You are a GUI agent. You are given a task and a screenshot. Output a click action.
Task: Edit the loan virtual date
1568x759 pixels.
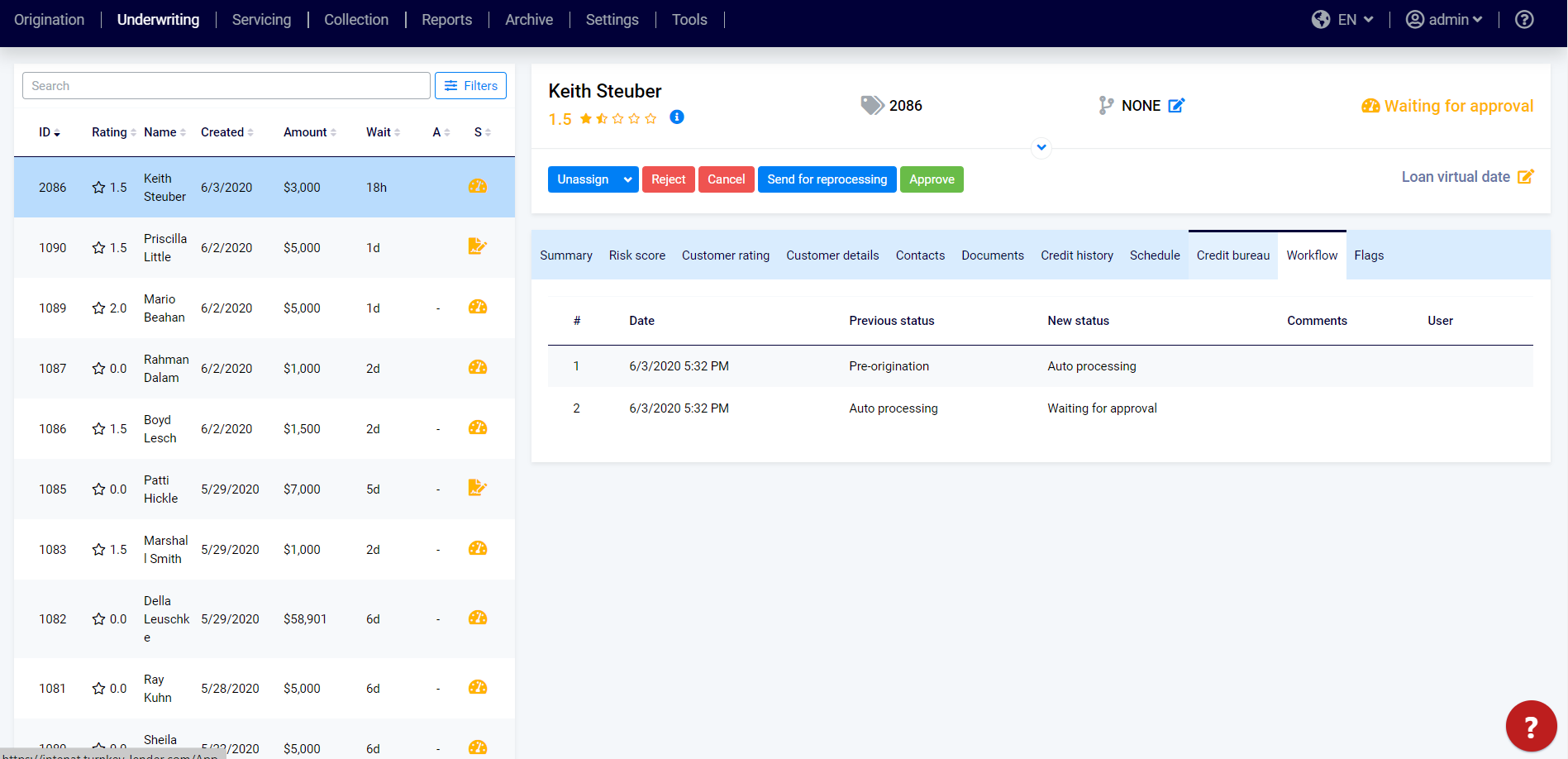(x=1526, y=176)
